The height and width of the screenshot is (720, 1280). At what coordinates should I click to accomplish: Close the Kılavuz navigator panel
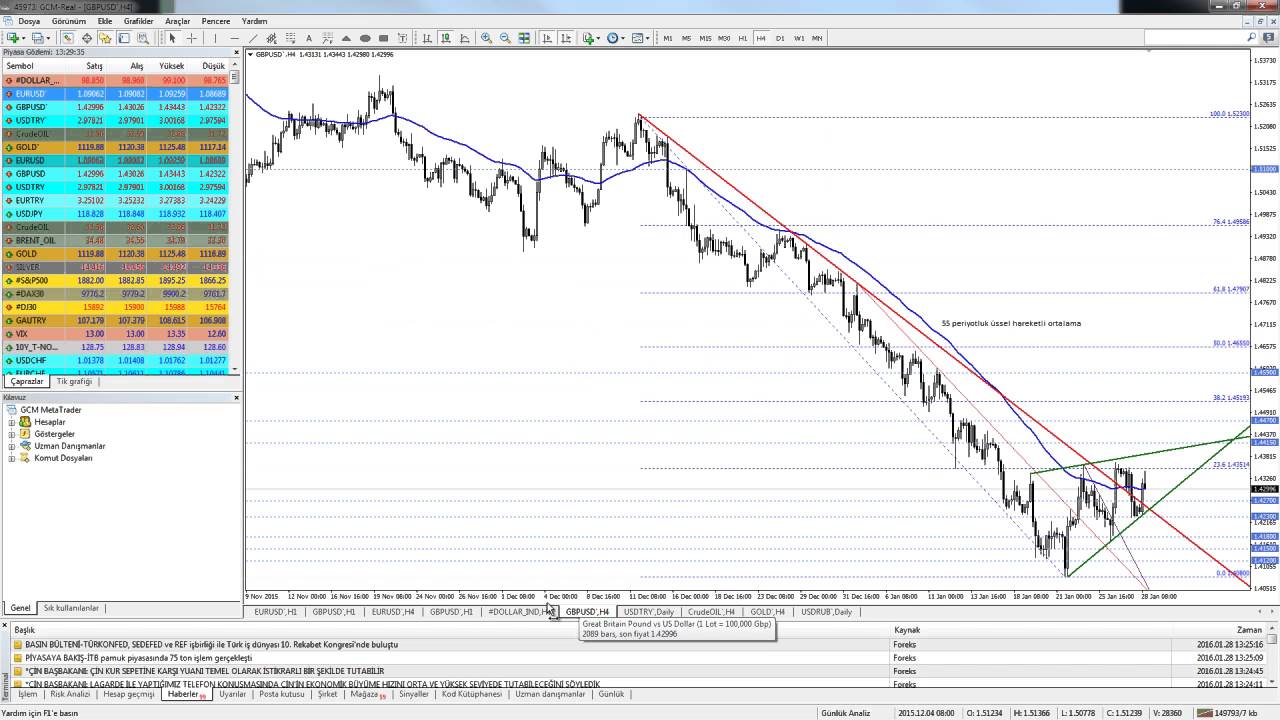236,398
